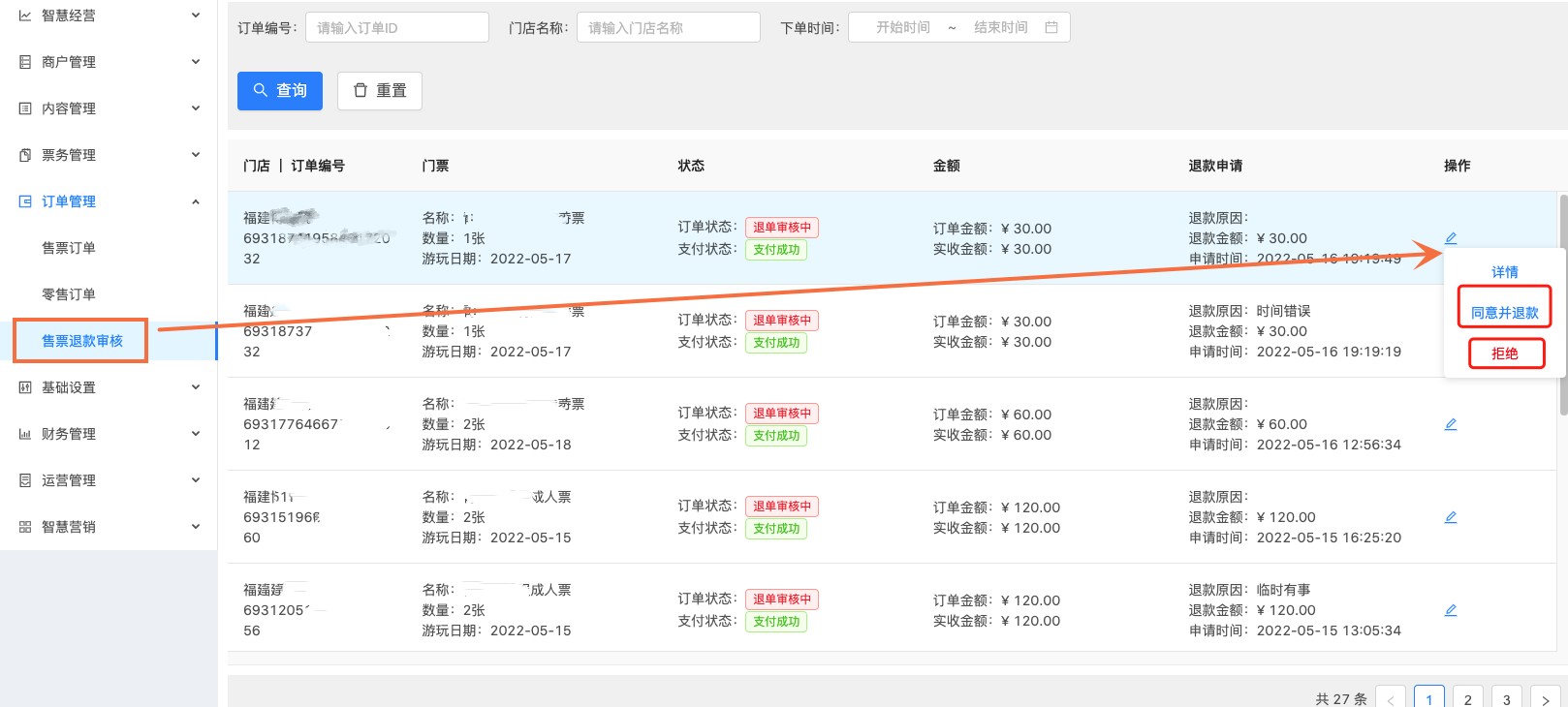The image size is (1568, 707).
Task: Click 退款原因: 临时有事 text
Action: pos(1250,590)
